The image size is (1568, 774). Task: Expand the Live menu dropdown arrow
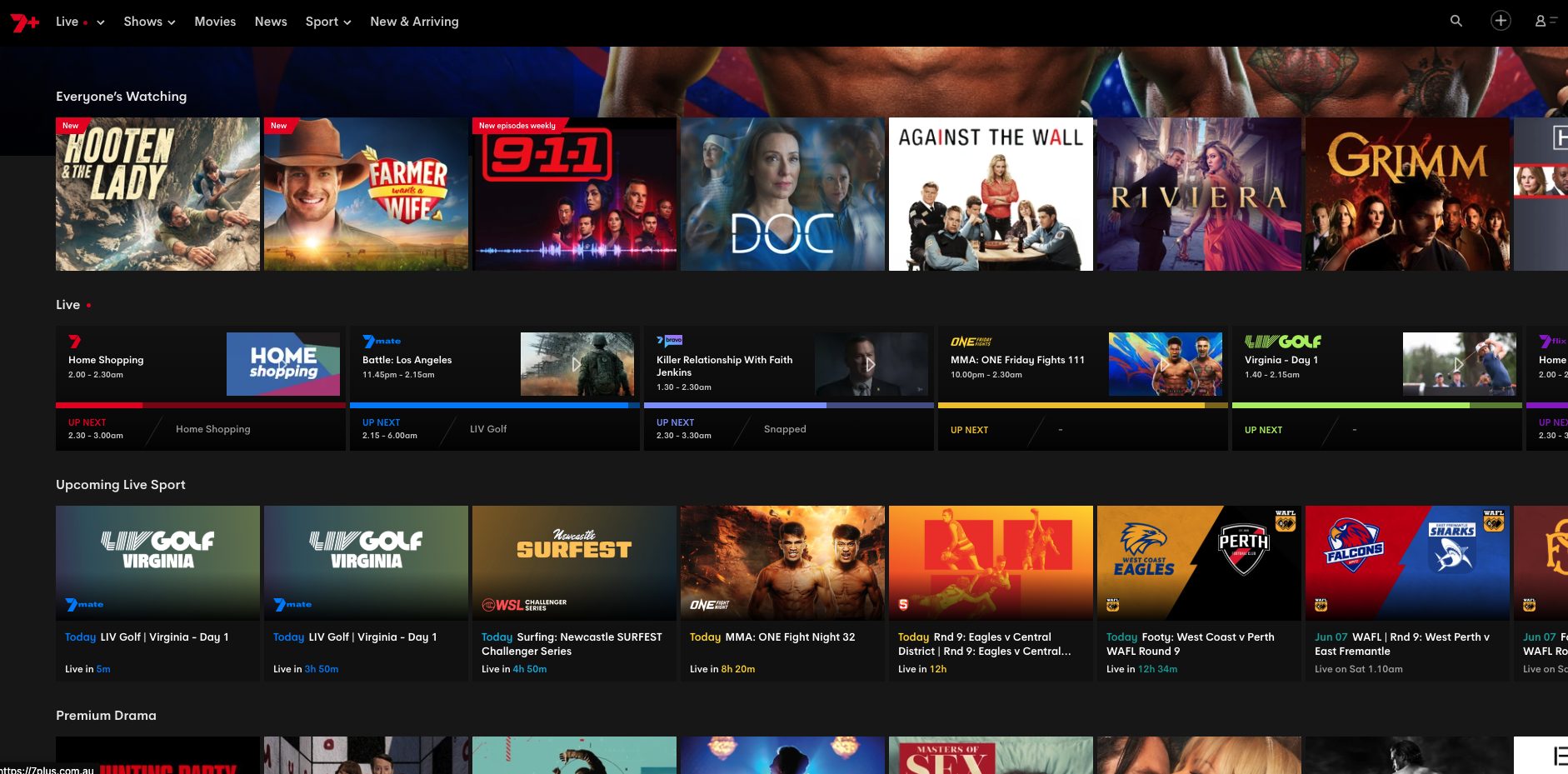coord(101,22)
